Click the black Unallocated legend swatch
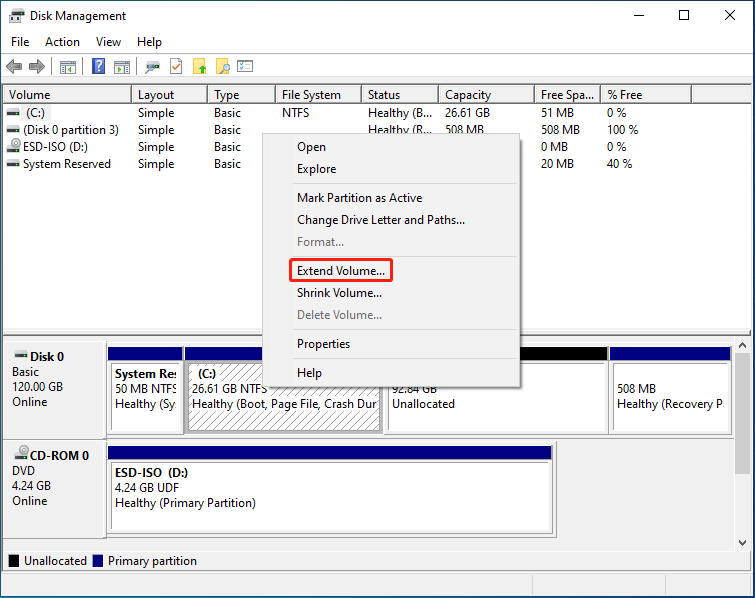The image size is (755, 598). click(x=14, y=561)
